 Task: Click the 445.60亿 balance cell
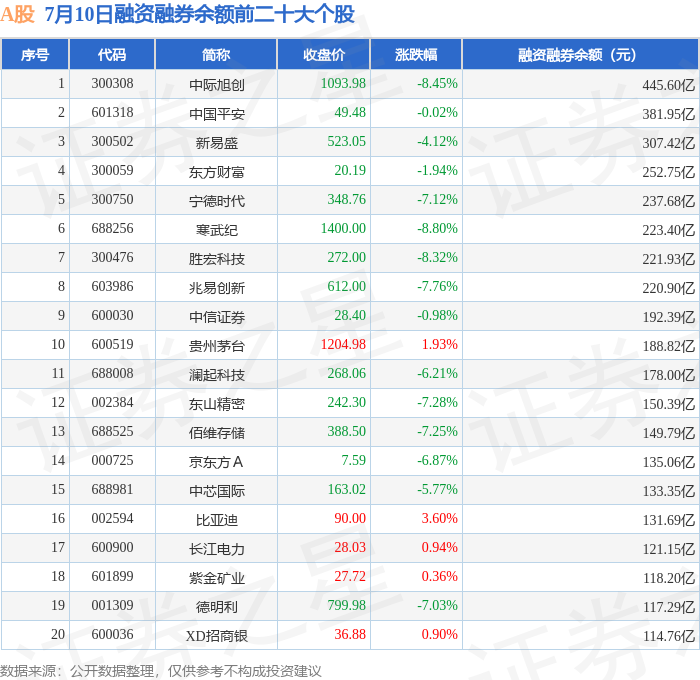click(668, 84)
